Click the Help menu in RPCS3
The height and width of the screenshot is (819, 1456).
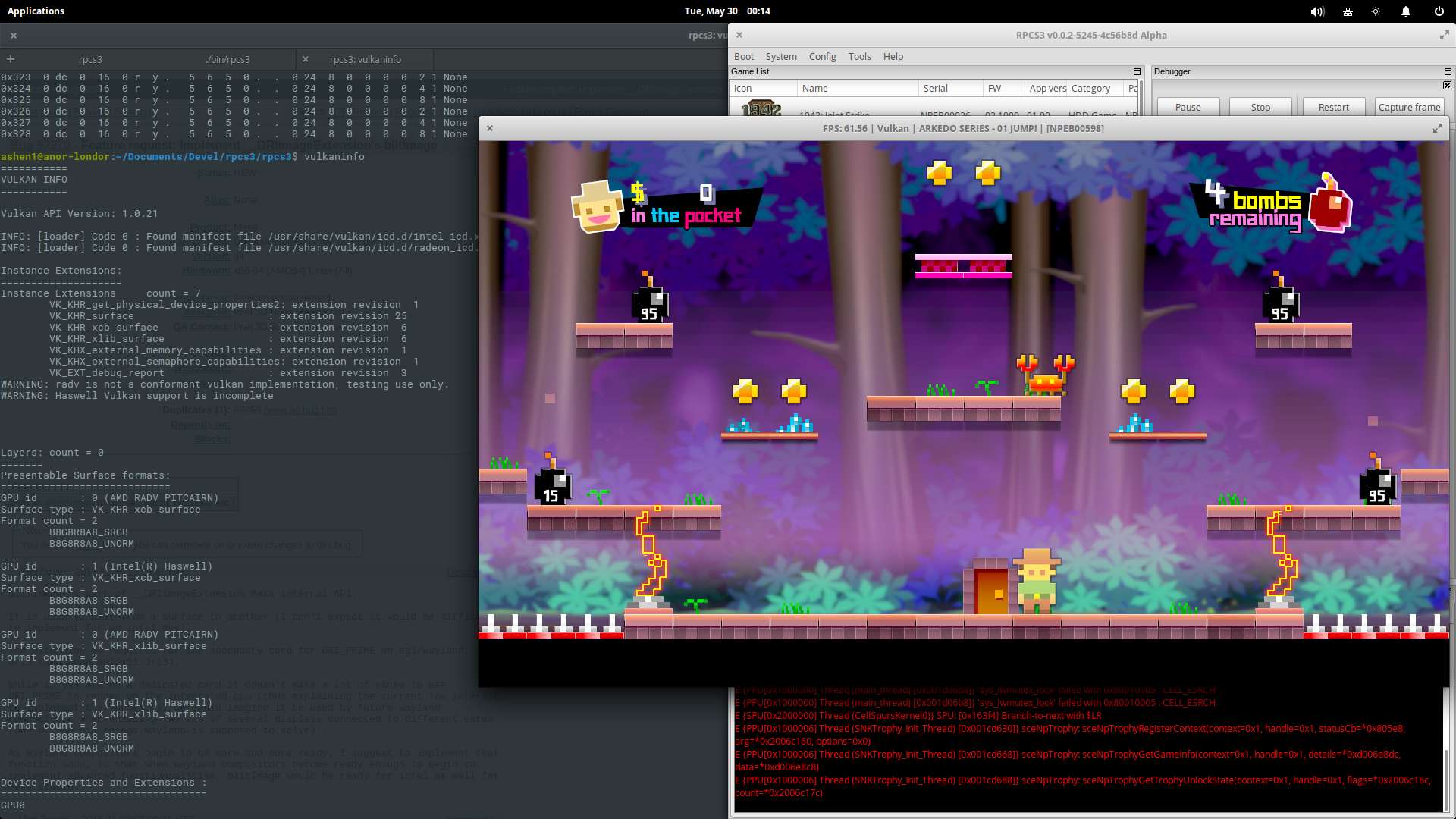click(x=894, y=56)
